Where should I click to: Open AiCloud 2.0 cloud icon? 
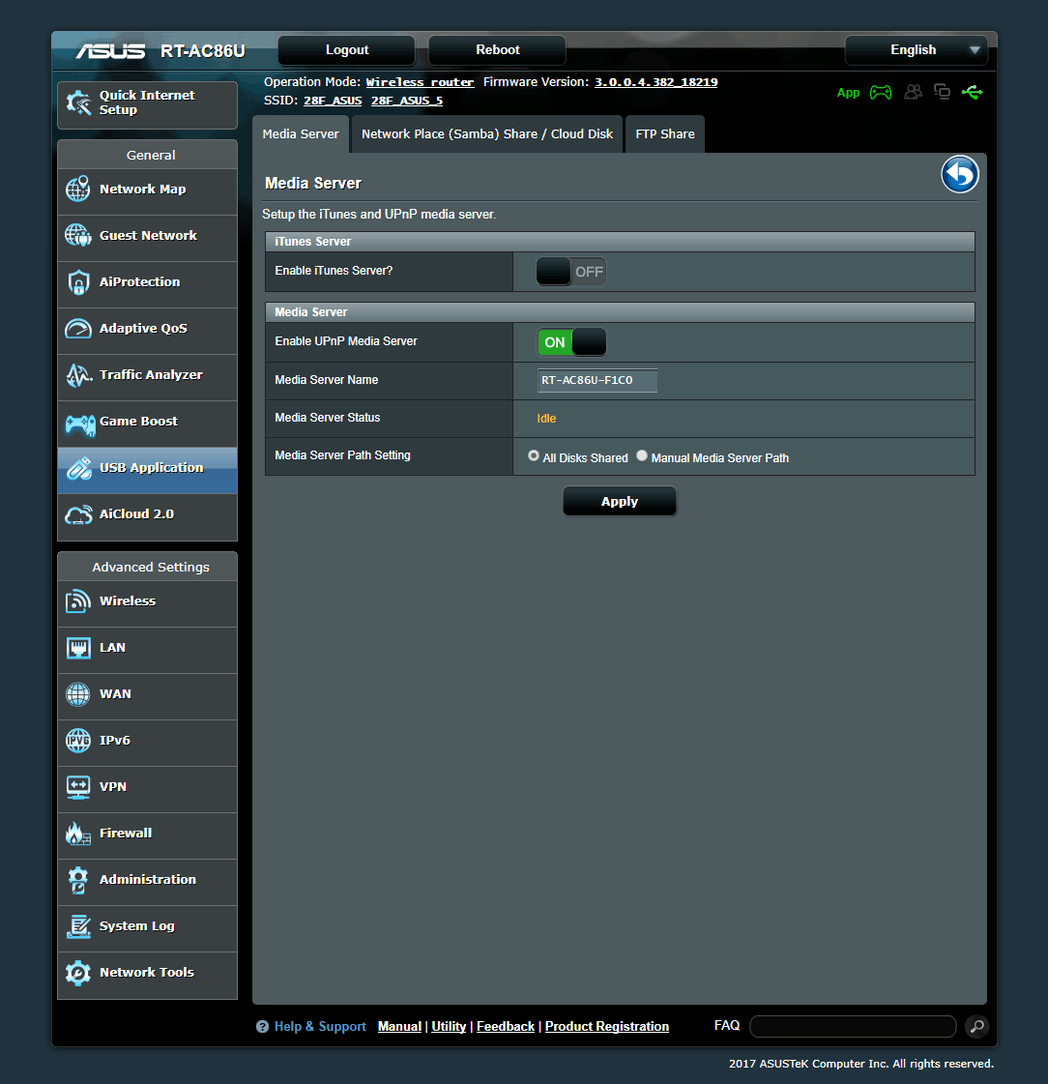pyautogui.click(x=78, y=515)
